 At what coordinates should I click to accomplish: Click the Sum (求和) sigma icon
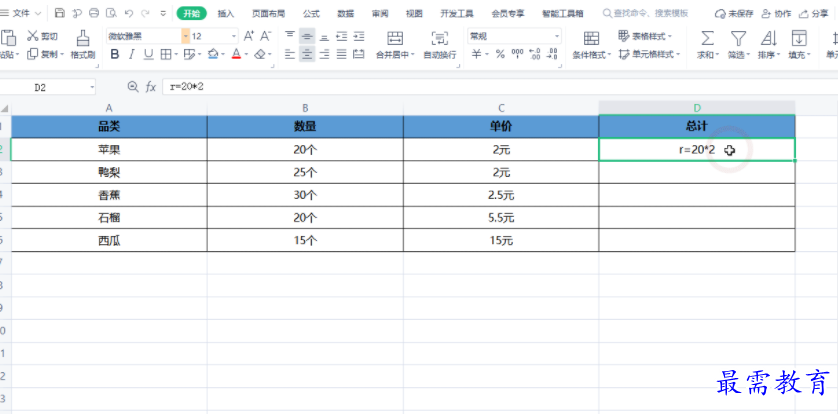707,38
